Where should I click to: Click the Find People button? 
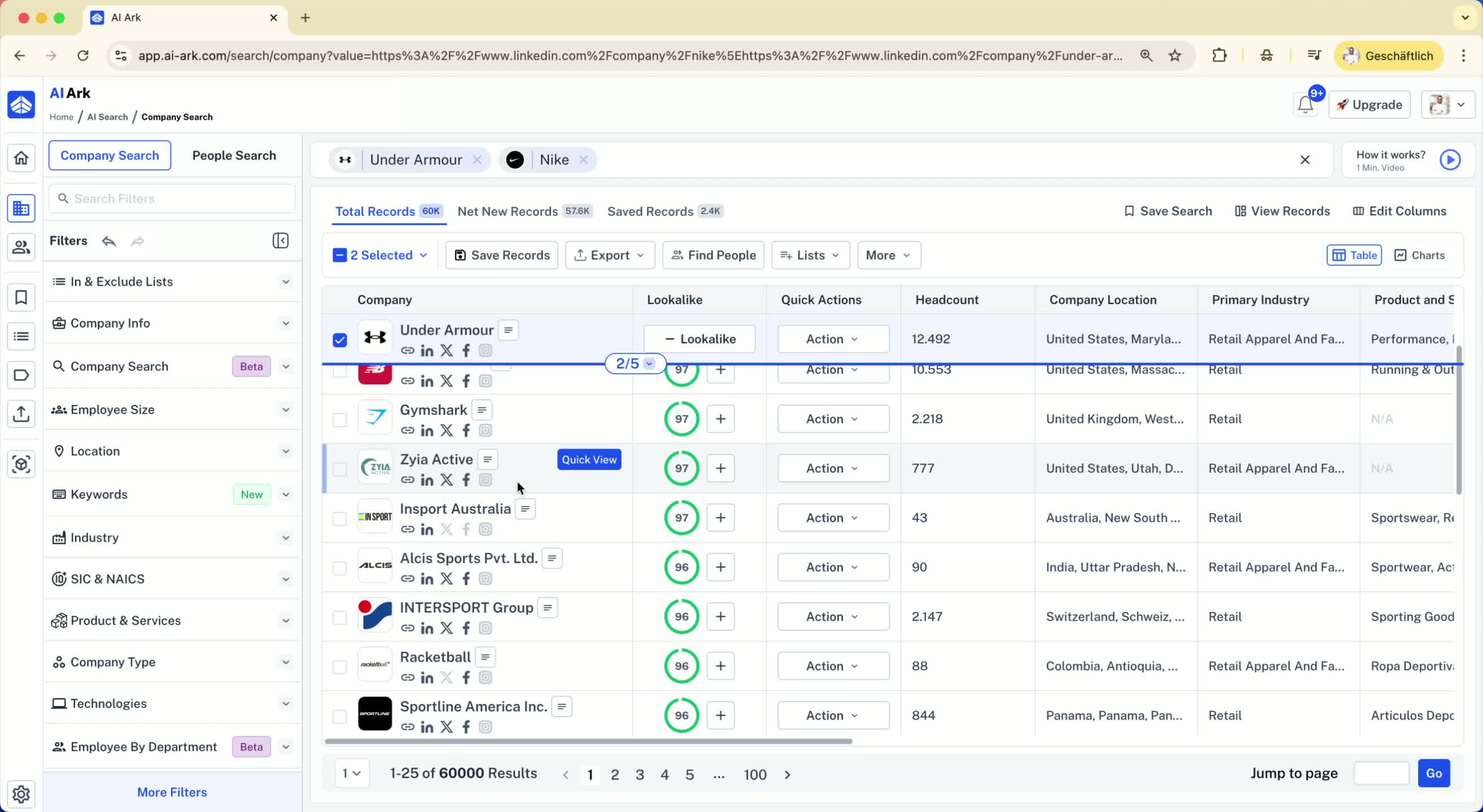tap(713, 255)
